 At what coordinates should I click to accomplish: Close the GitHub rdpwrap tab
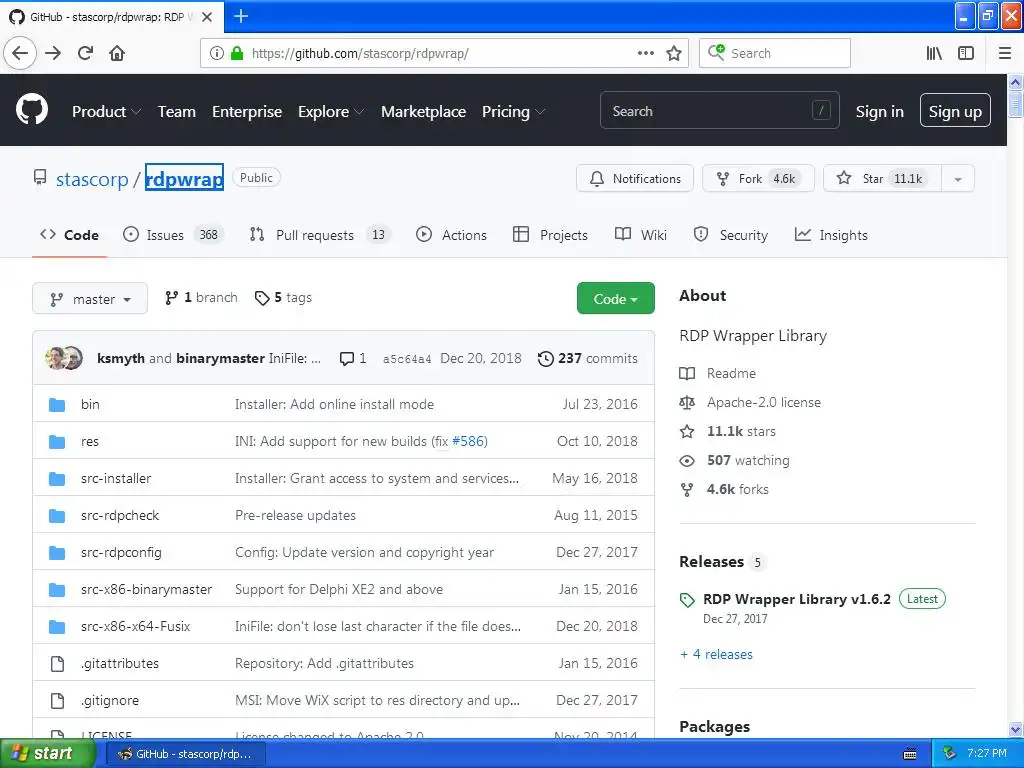[206, 17]
